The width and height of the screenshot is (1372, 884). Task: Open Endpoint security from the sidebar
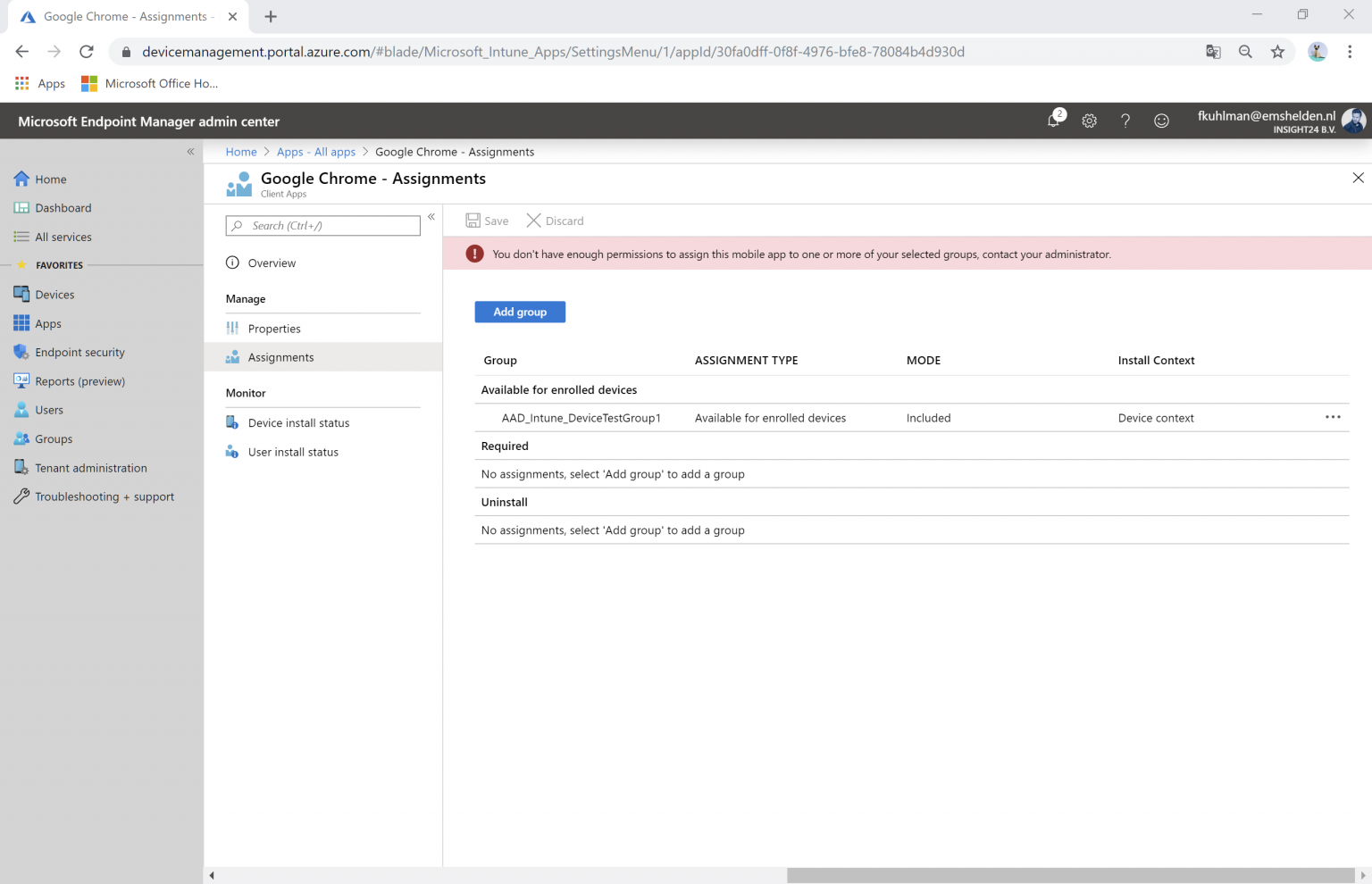click(80, 352)
